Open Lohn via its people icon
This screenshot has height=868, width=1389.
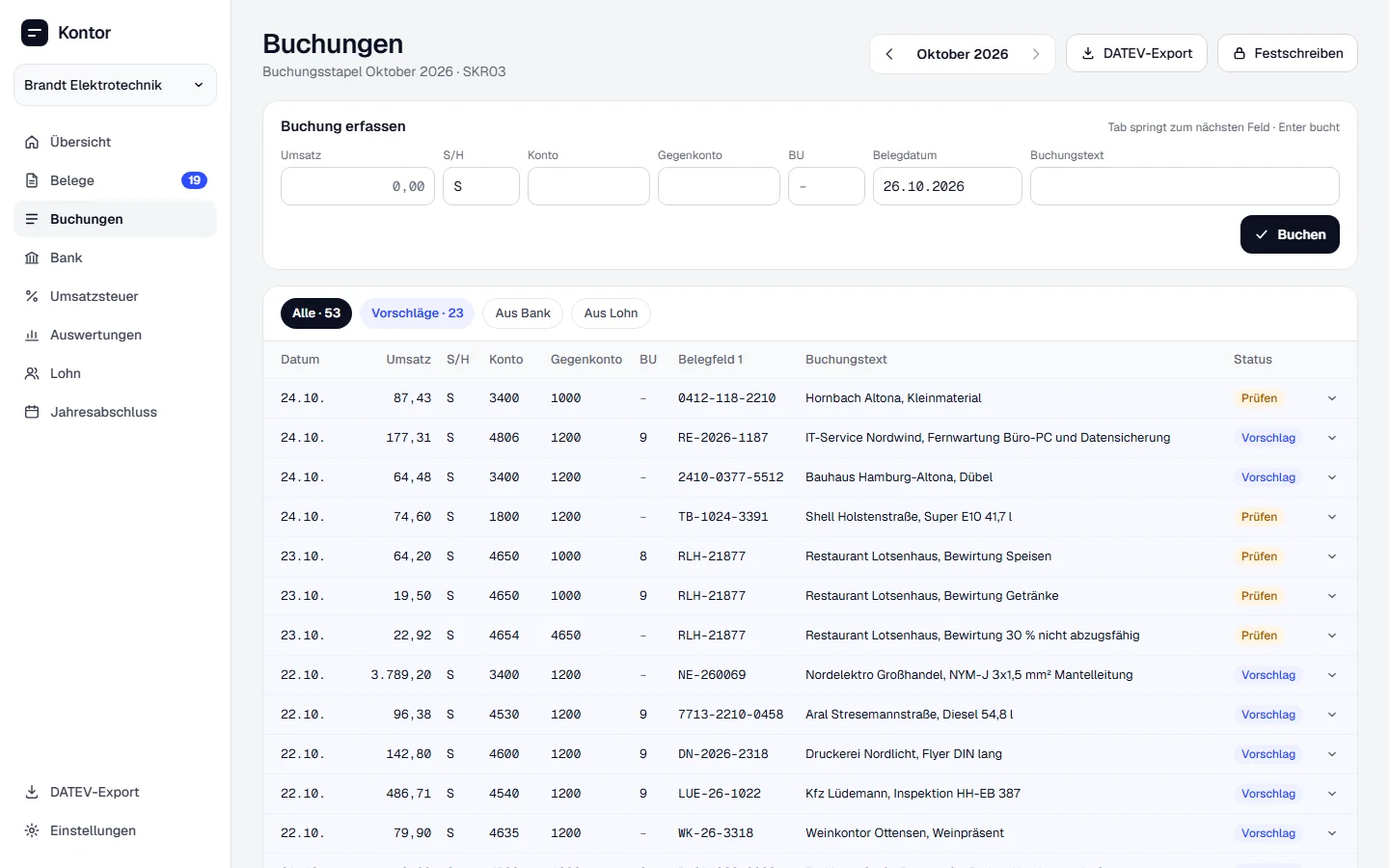[32, 373]
